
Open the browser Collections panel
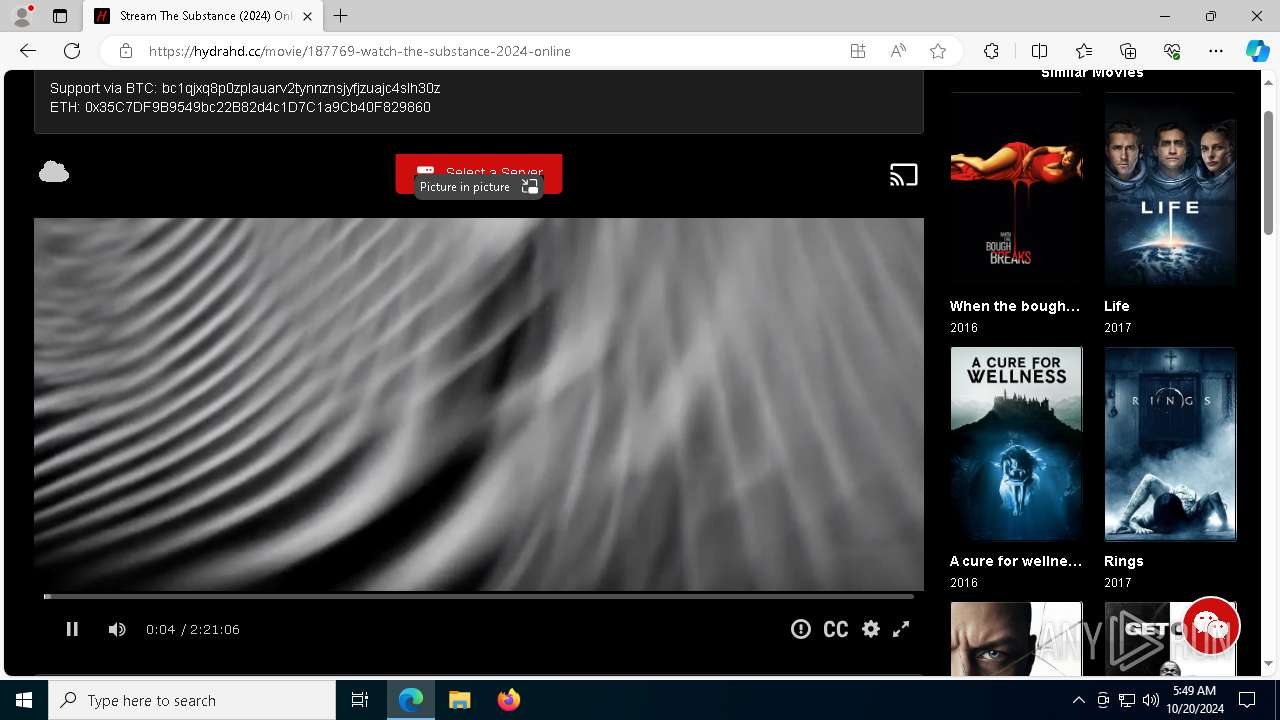pyautogui.click(x=1128, y=51)
